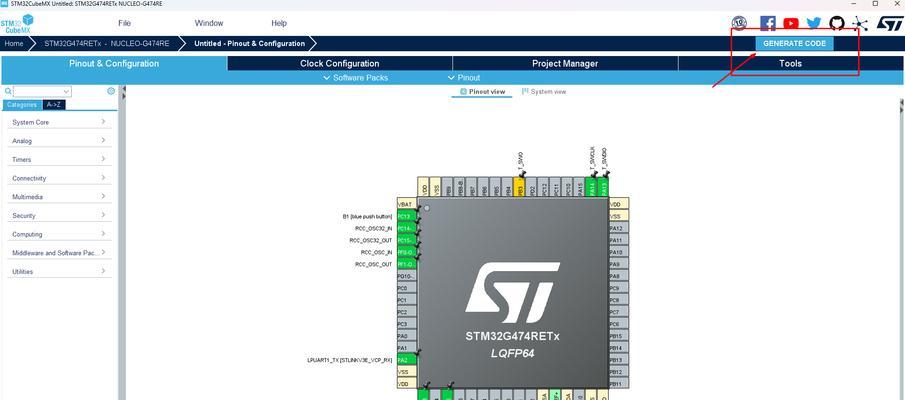Screen dimensions: 905x400
Task: Open the Pinout dropdown menu
Action: click(x=464, y=77)
